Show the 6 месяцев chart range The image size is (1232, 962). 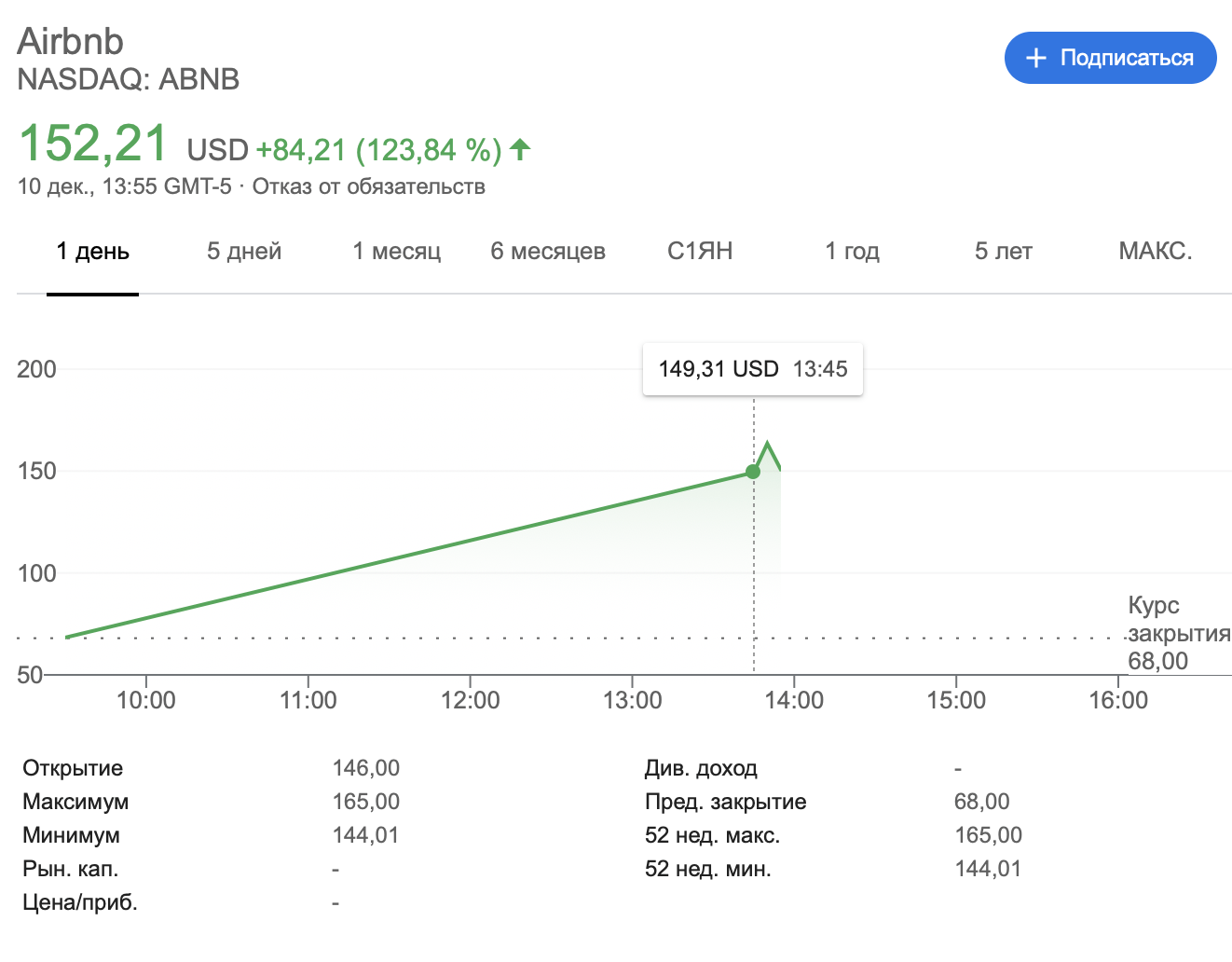tap(548, 251)
